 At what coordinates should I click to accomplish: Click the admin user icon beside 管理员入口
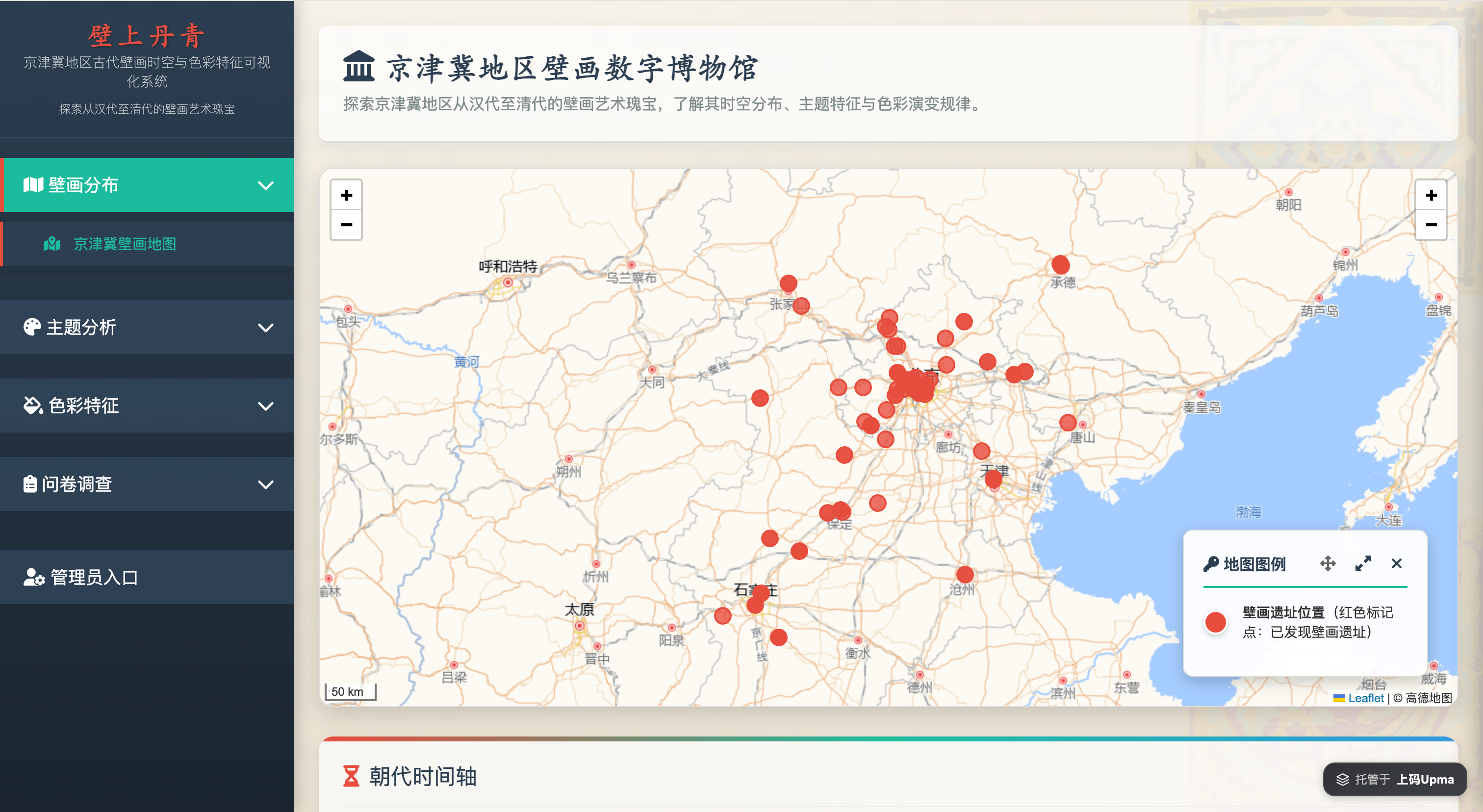coord(33,577)
